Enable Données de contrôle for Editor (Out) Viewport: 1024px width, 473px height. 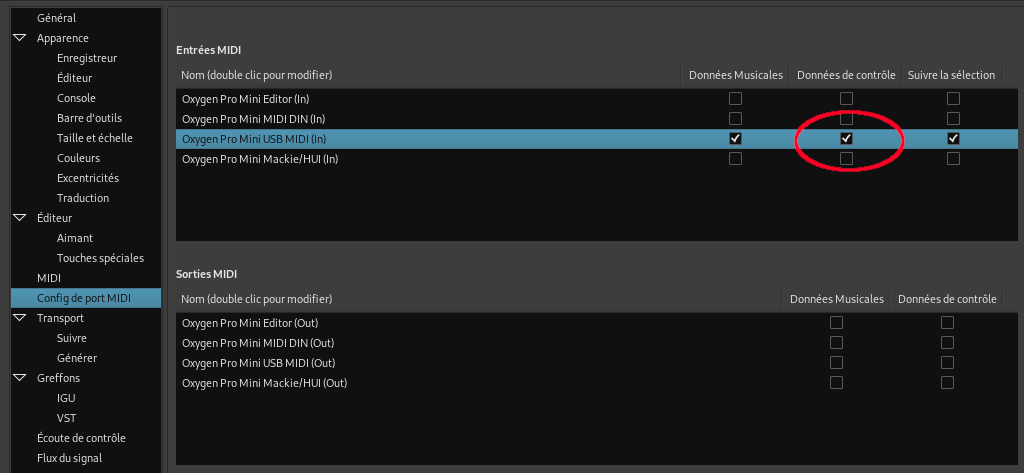point(947,323)
